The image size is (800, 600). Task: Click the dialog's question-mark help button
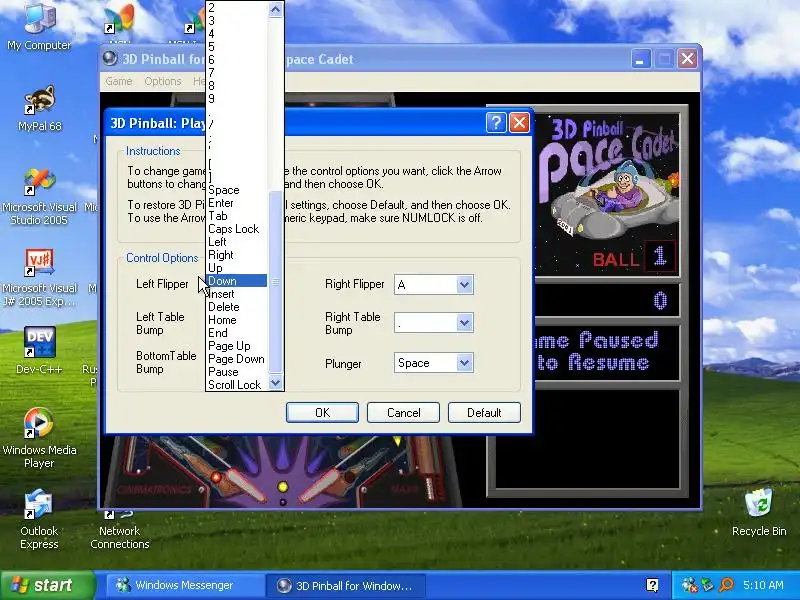(x=496, y=123)
